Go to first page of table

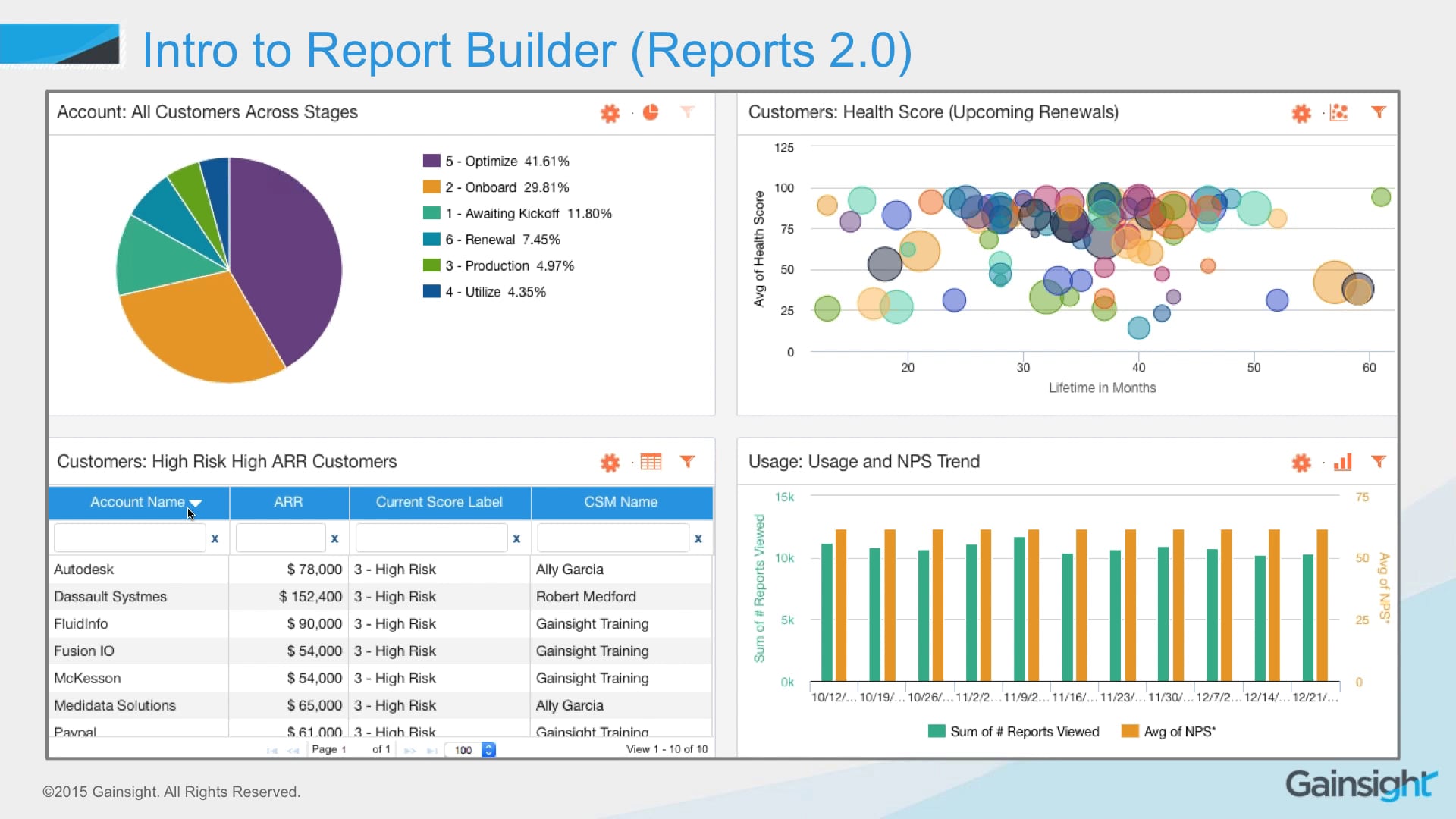tap(271, 750)
